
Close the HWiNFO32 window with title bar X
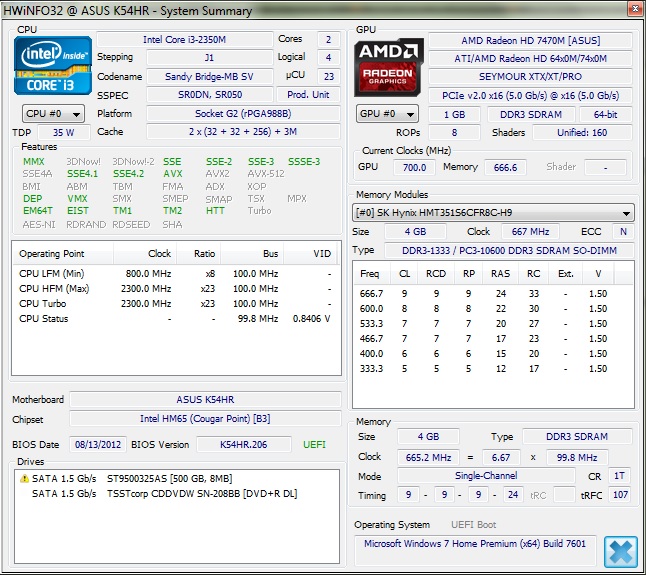635,9
